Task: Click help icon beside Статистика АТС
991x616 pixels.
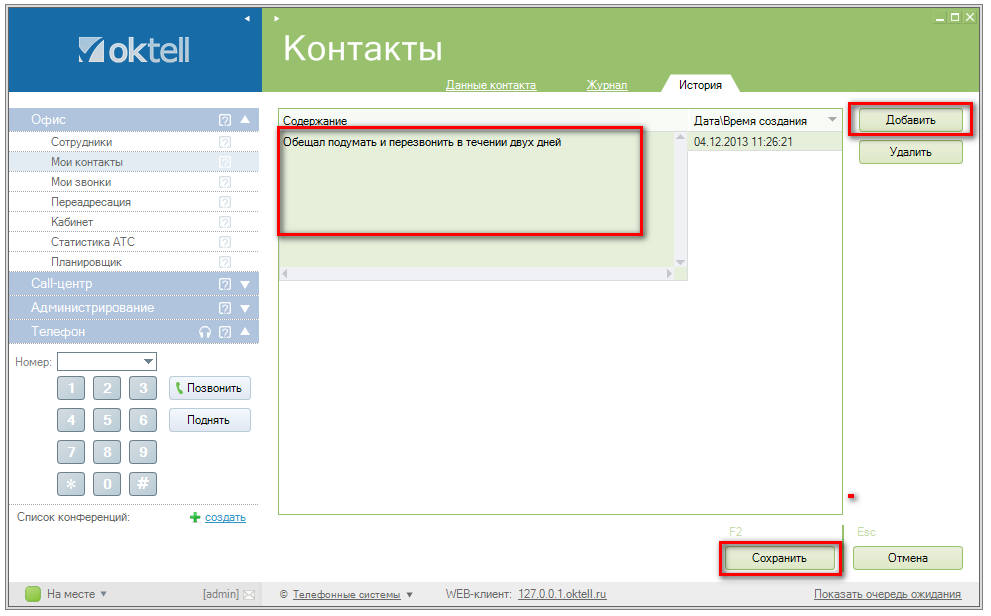Action: 225,242
